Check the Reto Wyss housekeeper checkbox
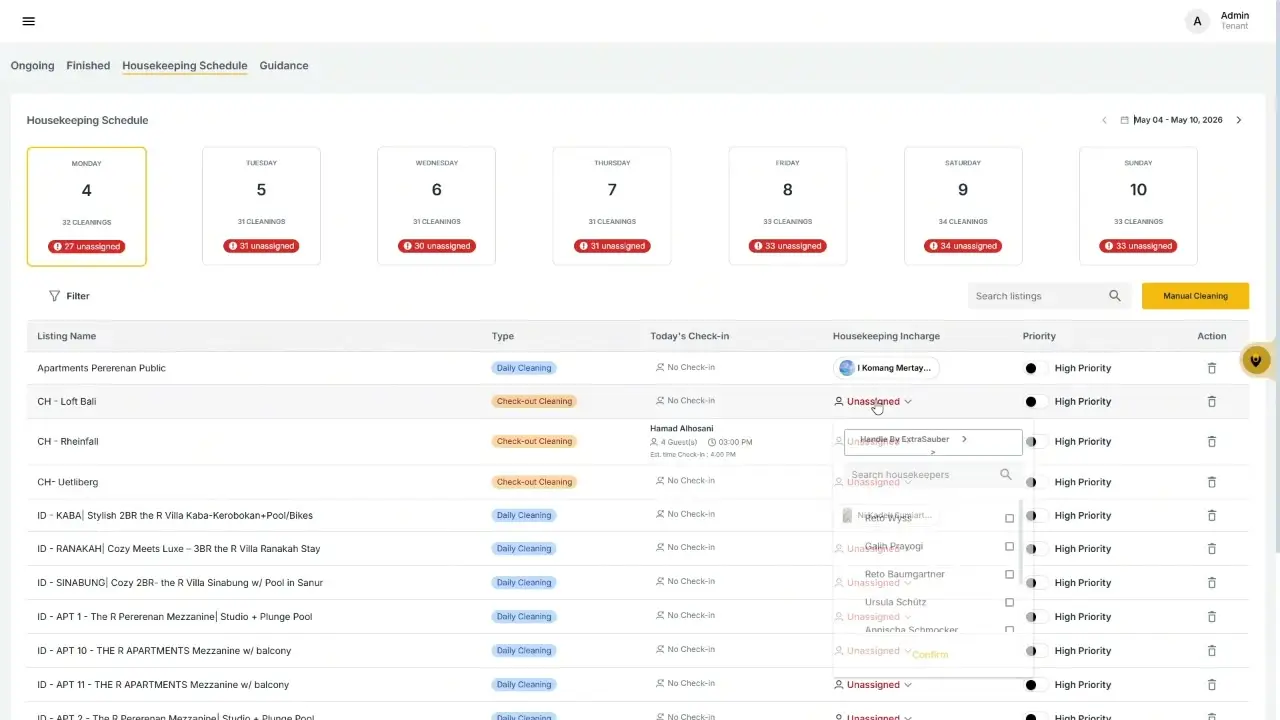 pyautogui.click(x=1009, y=518)
